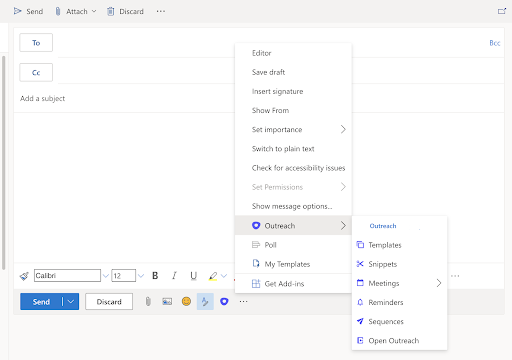Open My Templates add-in
Screen dimensions: 512x360
(293, 264)
